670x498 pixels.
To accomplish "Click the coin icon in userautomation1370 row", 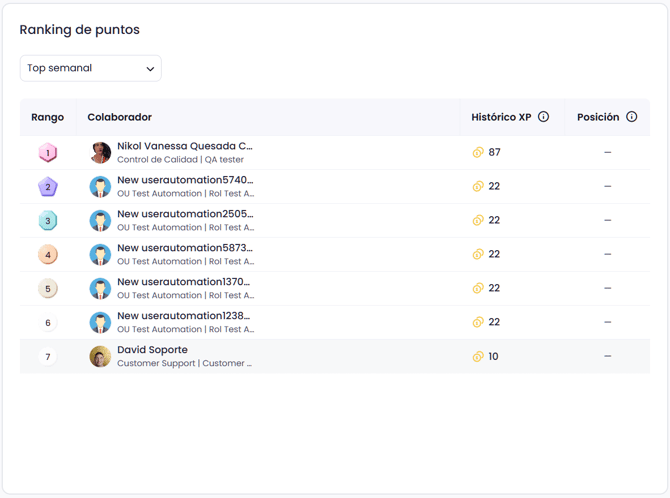I will point(478,288).
